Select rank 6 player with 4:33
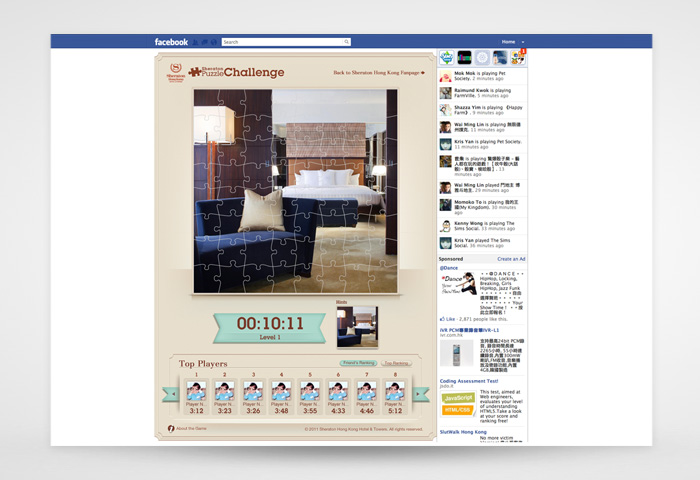700x480 pixels. tap(338, 397)
